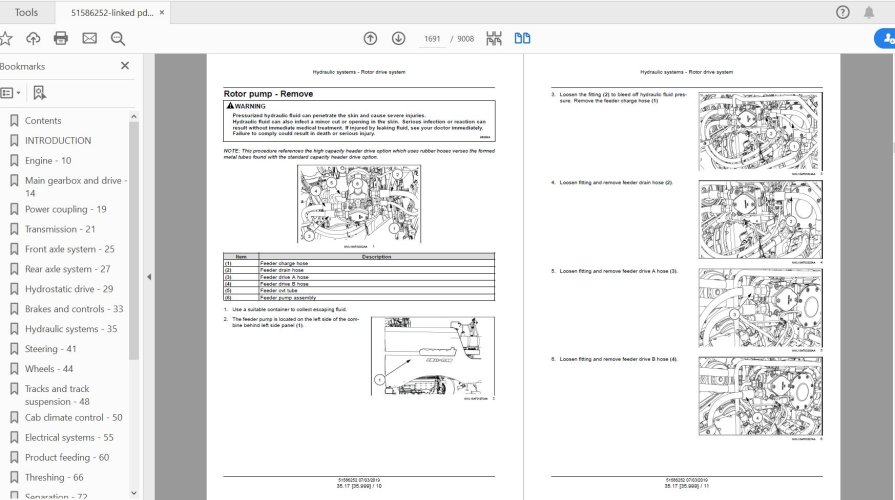Viewport: 895px width, 500px height.
Task: Open the Wheels - 44 bookmark
Action: (x=49, y=369)
